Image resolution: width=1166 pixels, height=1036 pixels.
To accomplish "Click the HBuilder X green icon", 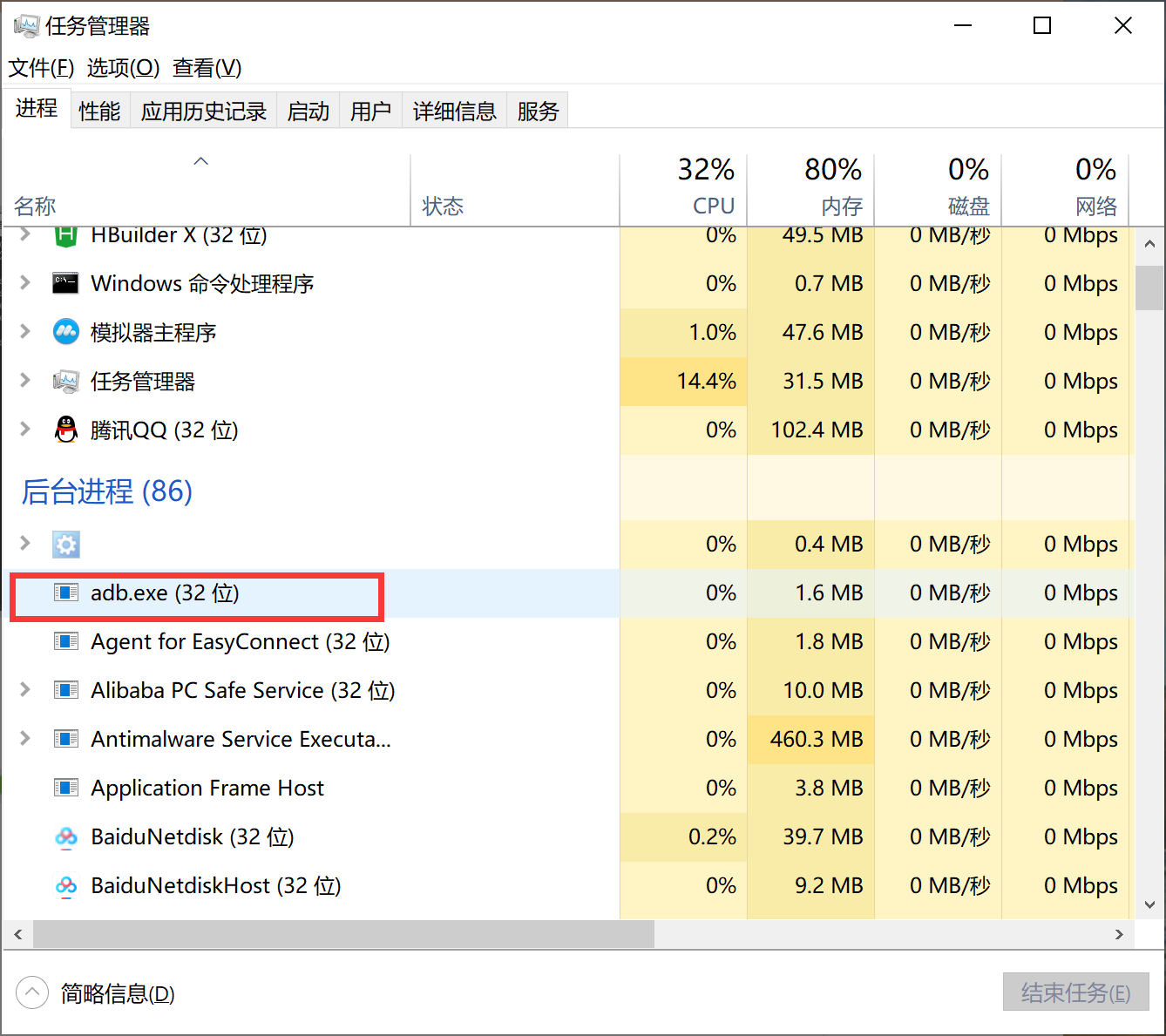I will click(x=66, y=236).
